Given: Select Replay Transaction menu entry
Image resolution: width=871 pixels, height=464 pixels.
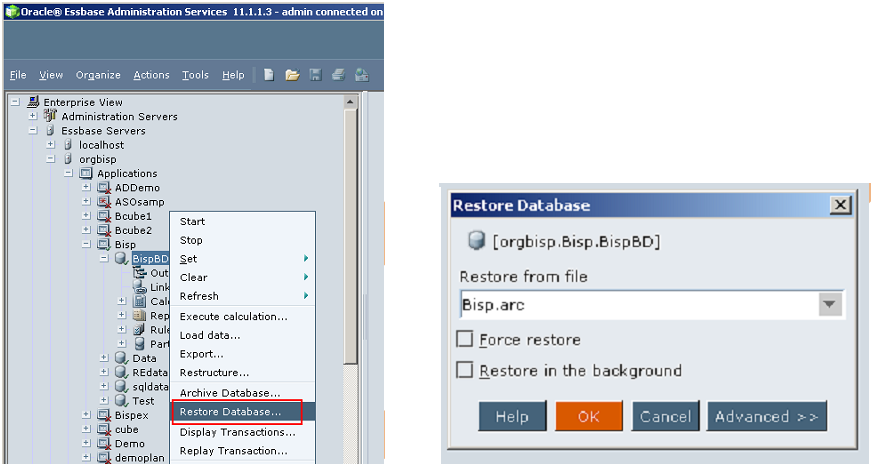Looking at the screenshot, I should click(x=243, y=451).
